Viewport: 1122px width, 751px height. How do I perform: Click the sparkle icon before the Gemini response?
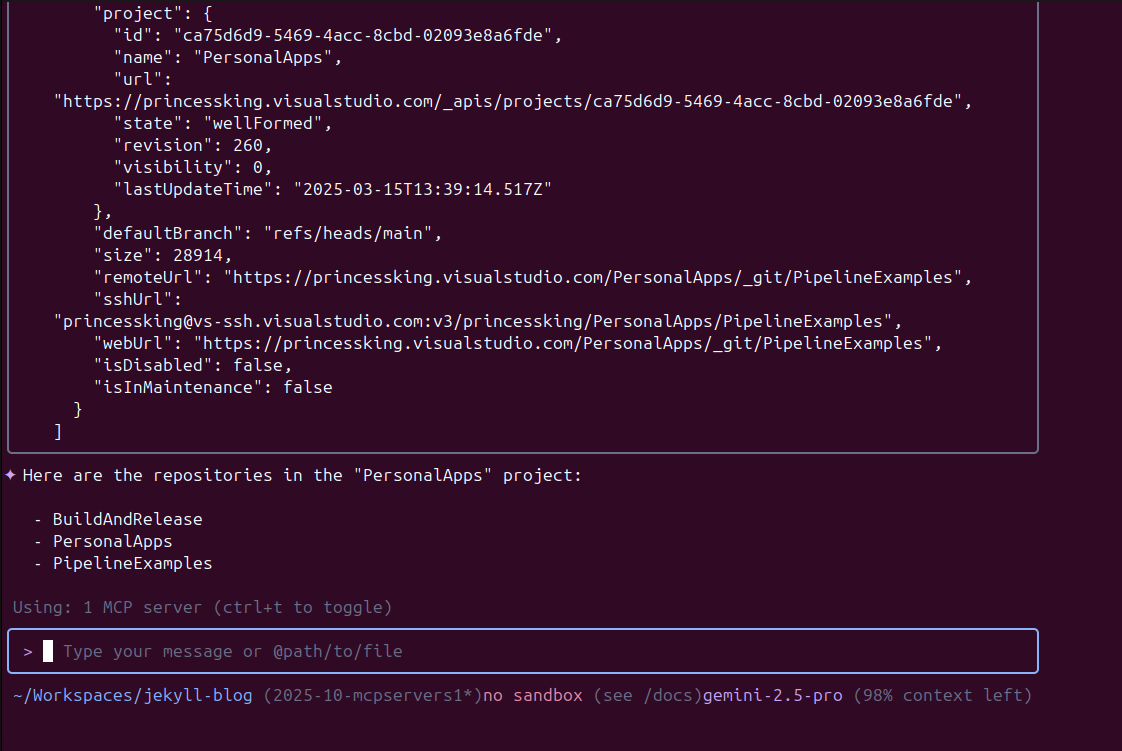10,475
